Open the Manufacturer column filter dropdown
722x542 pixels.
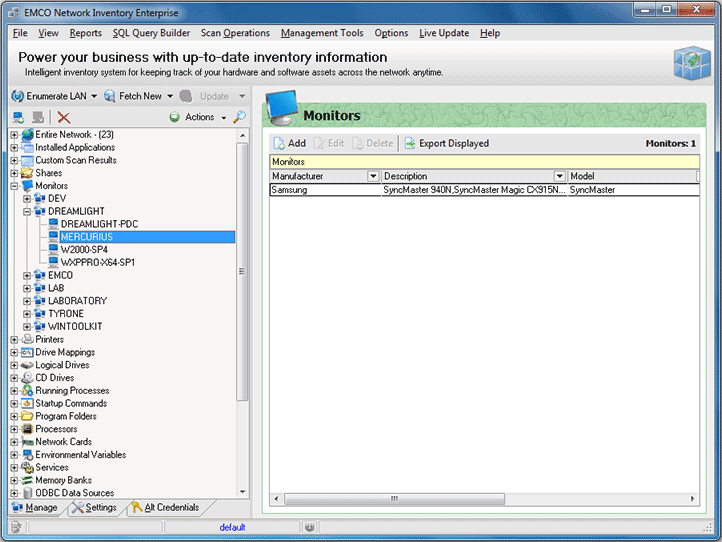(x=373, y=176)
